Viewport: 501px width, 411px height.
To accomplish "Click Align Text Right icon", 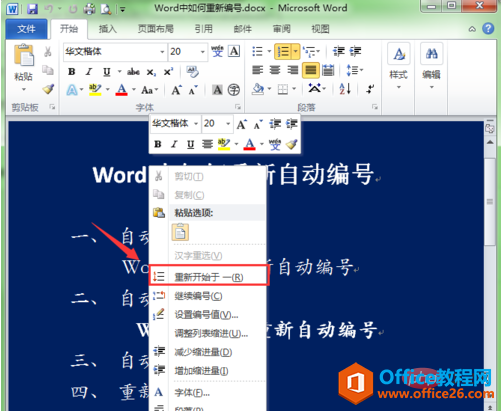I will (293, 70).
